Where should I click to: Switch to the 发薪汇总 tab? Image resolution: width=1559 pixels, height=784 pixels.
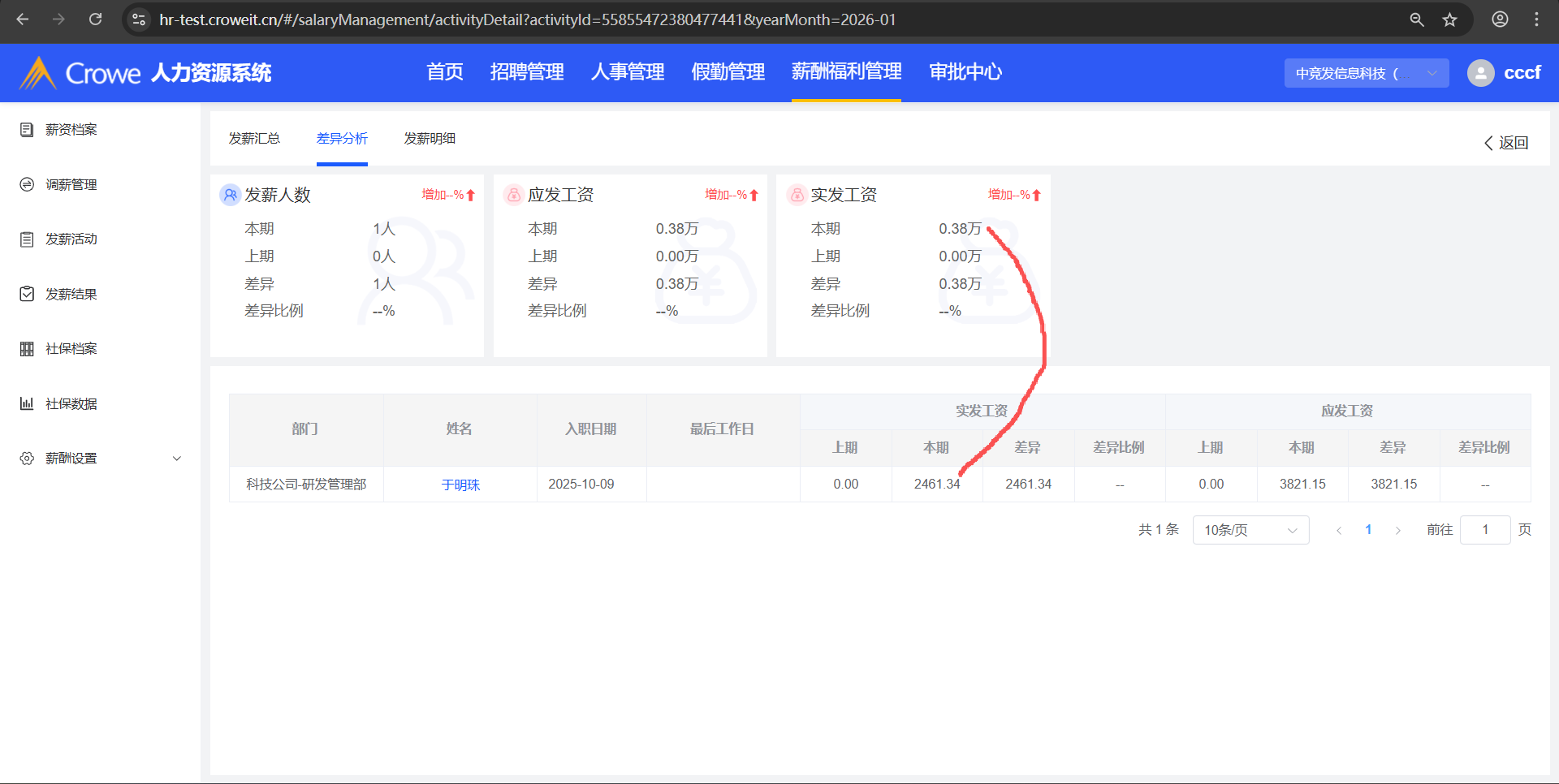click(x=254, y=139)
